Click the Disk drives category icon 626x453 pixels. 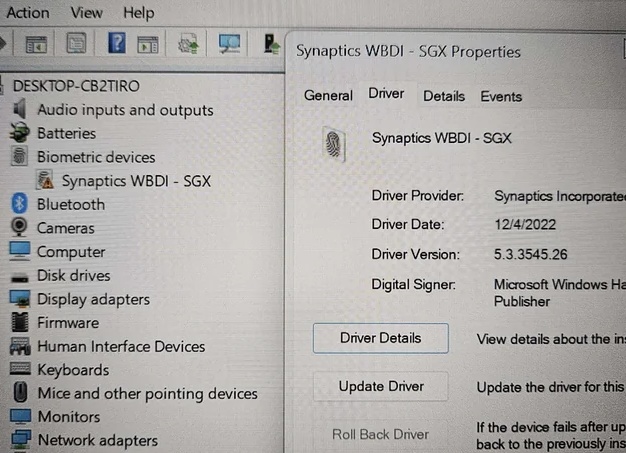click(x=19, y=277)
